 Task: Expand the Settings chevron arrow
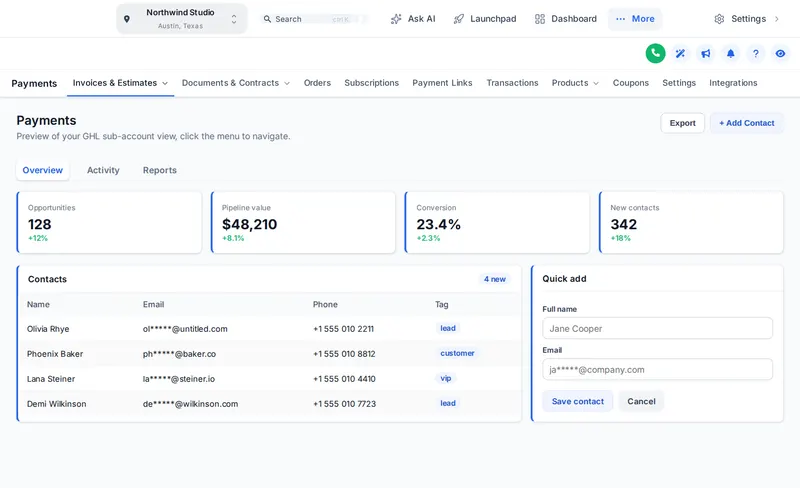[777, 19]
